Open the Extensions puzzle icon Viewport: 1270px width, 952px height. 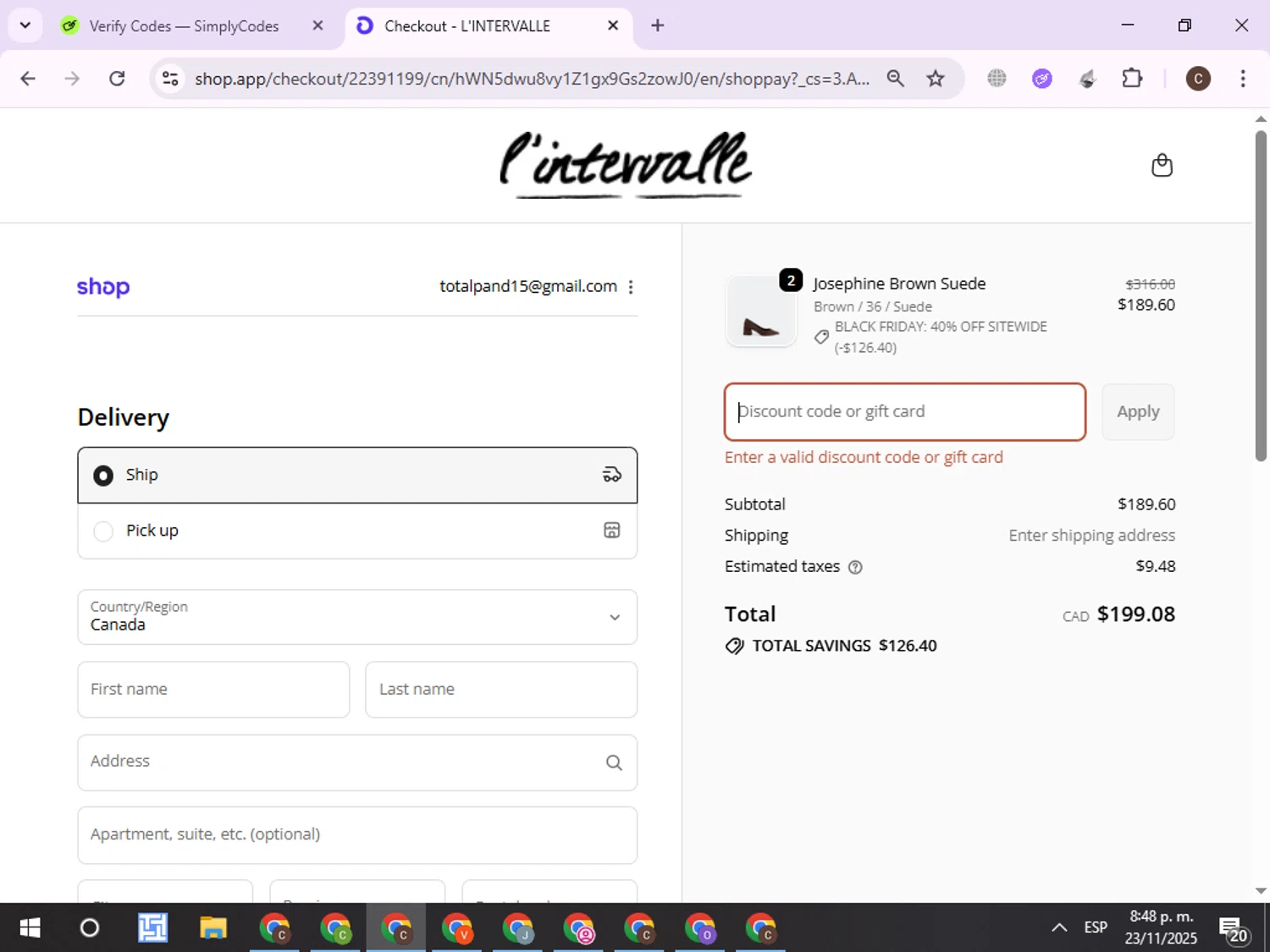(x=1132, y=79)
